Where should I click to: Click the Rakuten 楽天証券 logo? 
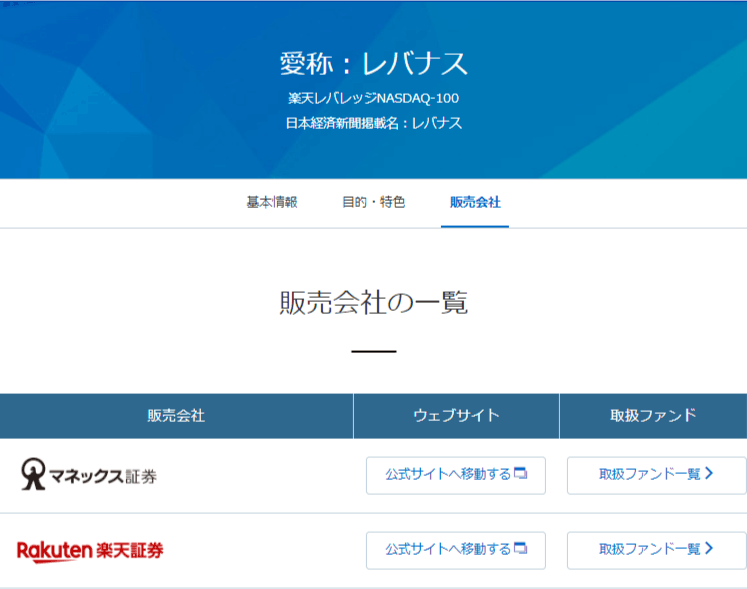point(90,551)
